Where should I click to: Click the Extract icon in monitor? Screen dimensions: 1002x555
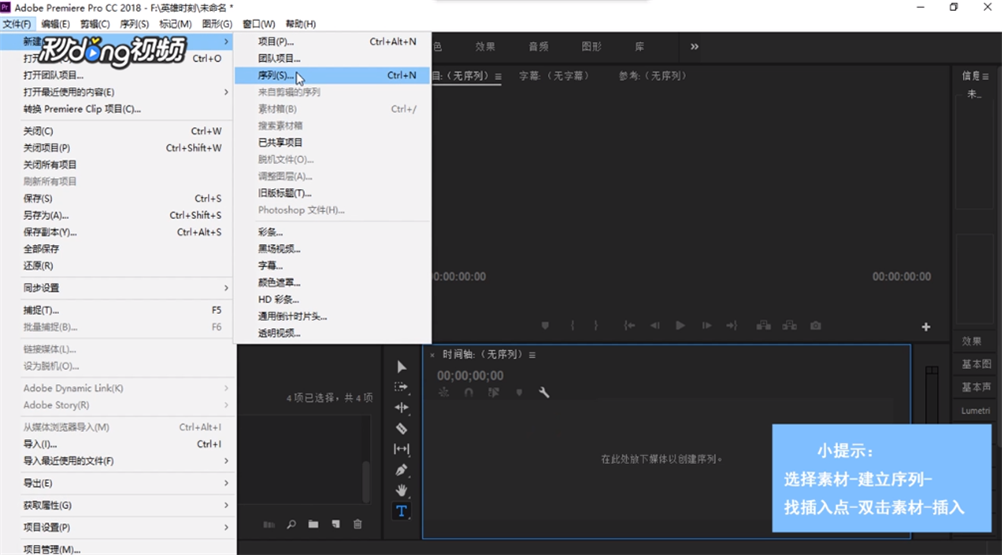coord(790,326)
